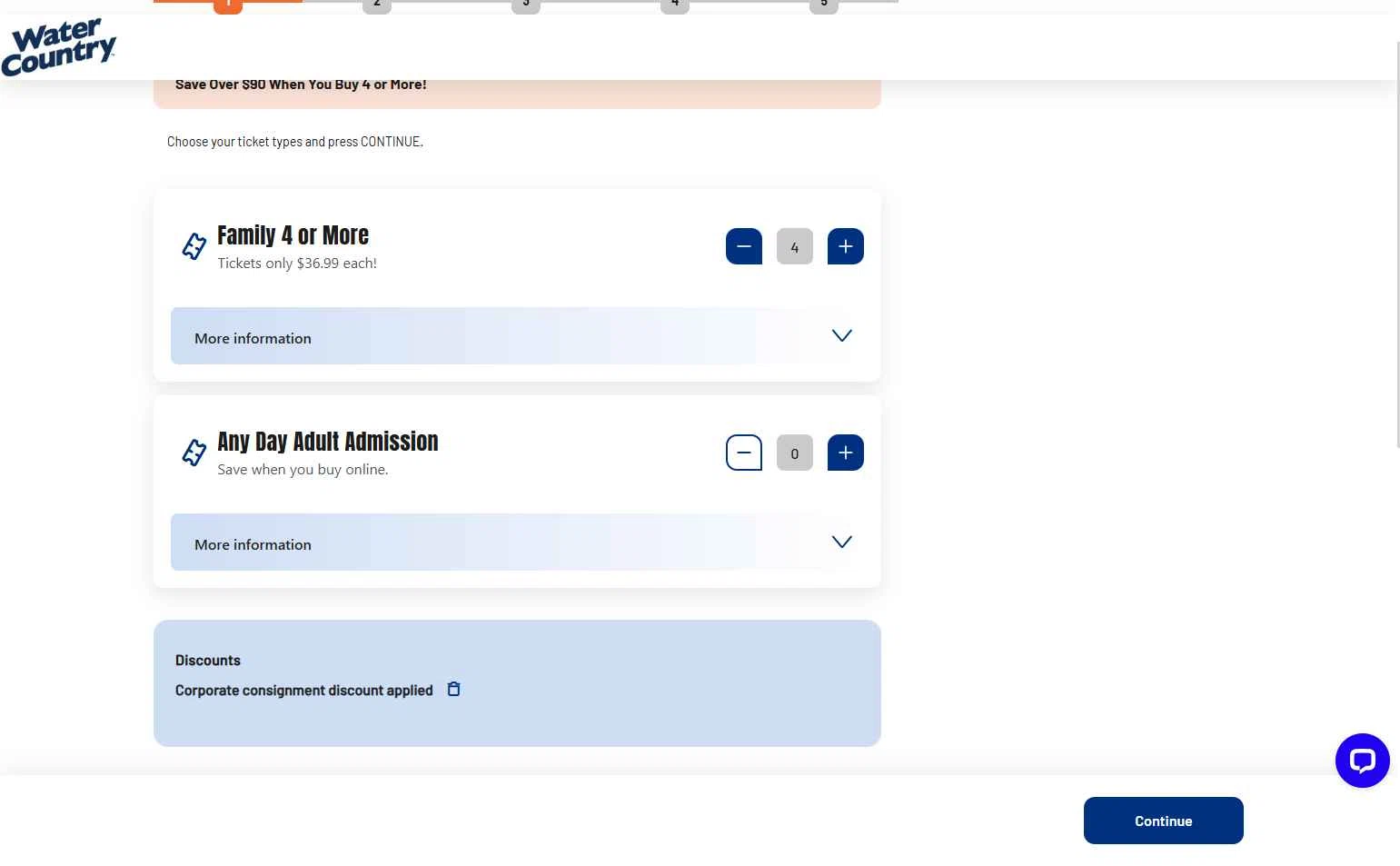Image resolution: width=1400 pixels, height=866 pixels.
Task: Open the Water Country logo home link
Action: click(x=59, y=47)
